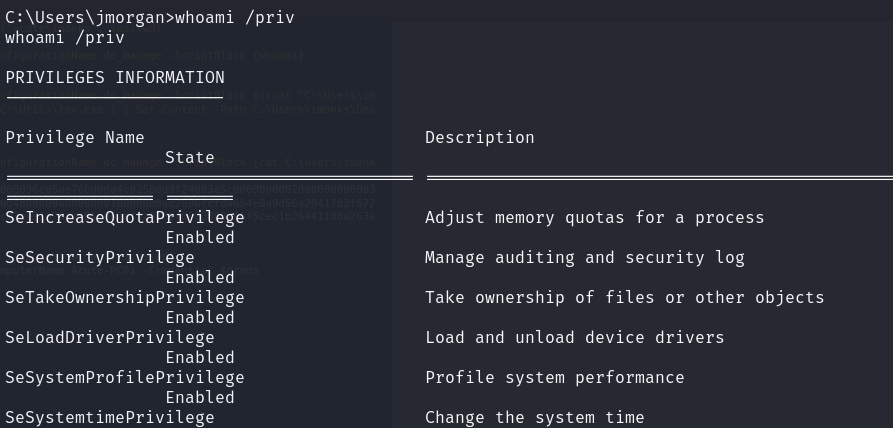Viewport: 893px width, 428px height.
Task: Select the SeTakeOwnershipPrivilege entry
Action: click(125, 297)
